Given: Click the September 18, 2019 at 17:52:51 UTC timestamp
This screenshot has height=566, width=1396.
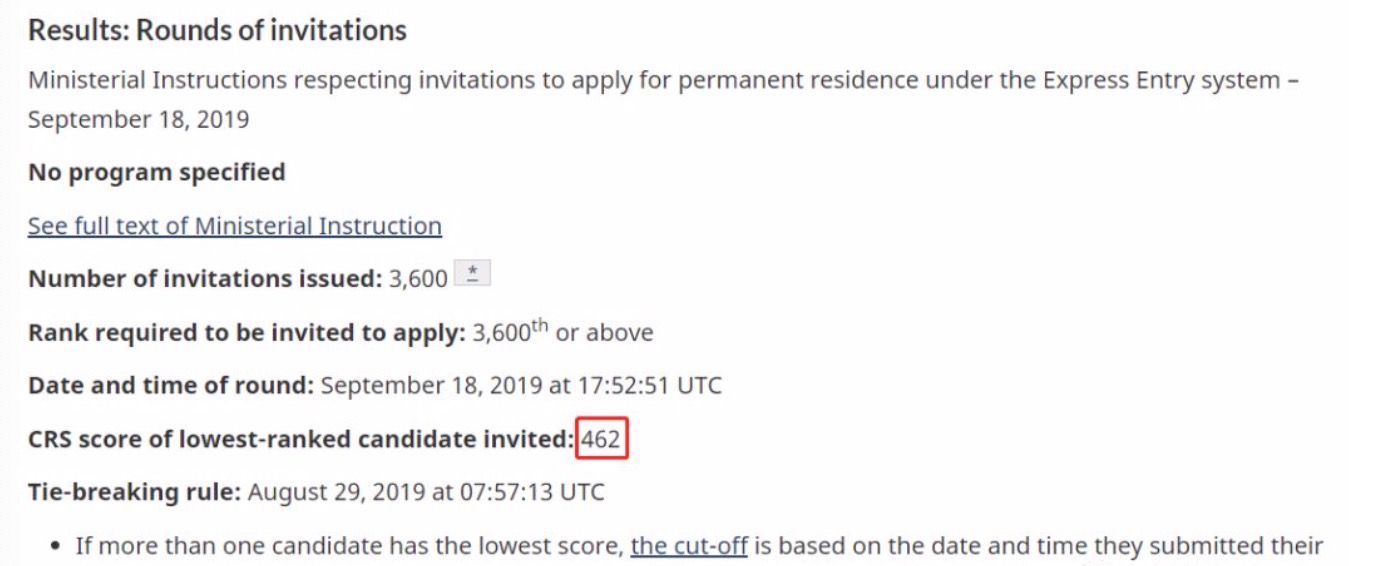Looking at the screenshot, I should coord(521,385).
